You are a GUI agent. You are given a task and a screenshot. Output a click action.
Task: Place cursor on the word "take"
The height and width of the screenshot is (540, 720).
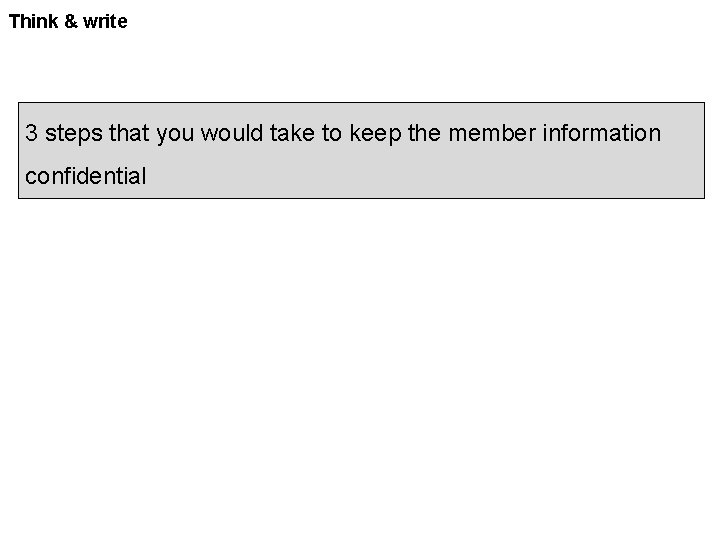293,133
